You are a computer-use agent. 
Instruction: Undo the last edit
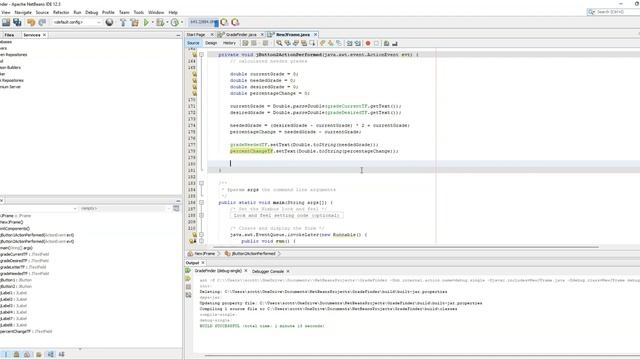pyautogui.click(x=31, y=22)
